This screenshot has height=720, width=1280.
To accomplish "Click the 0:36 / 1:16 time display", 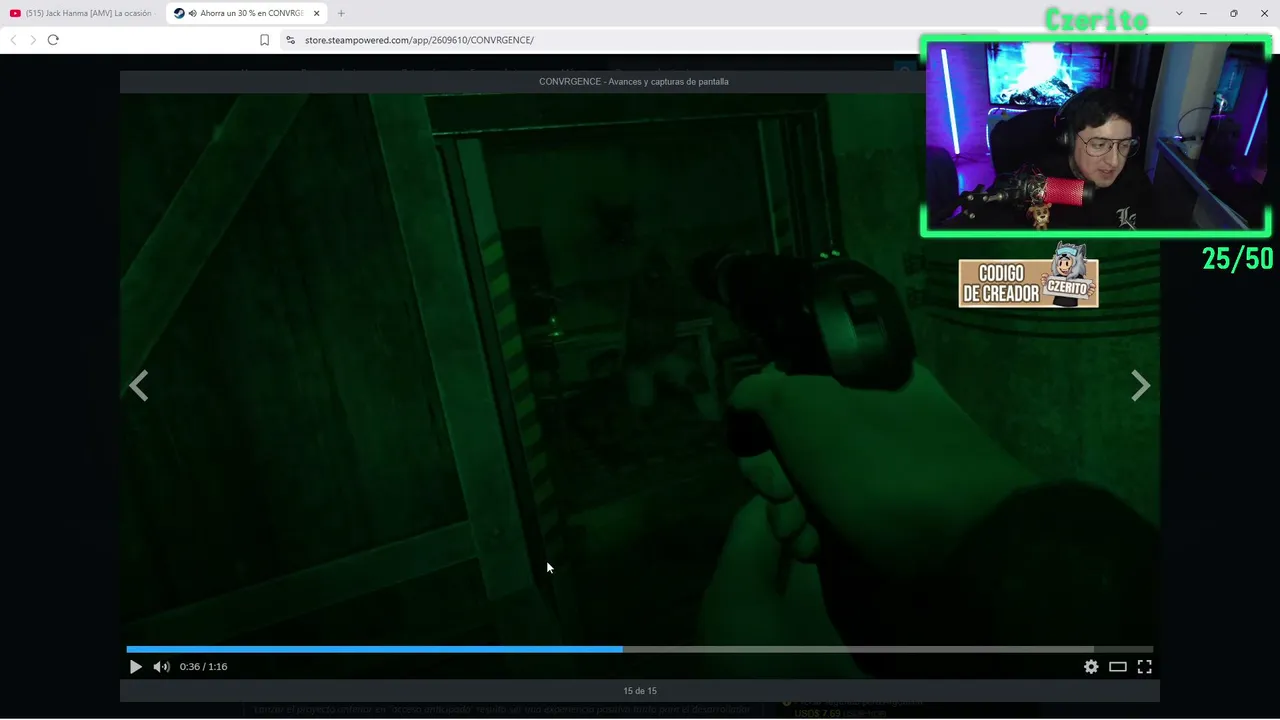I will 204,667.
